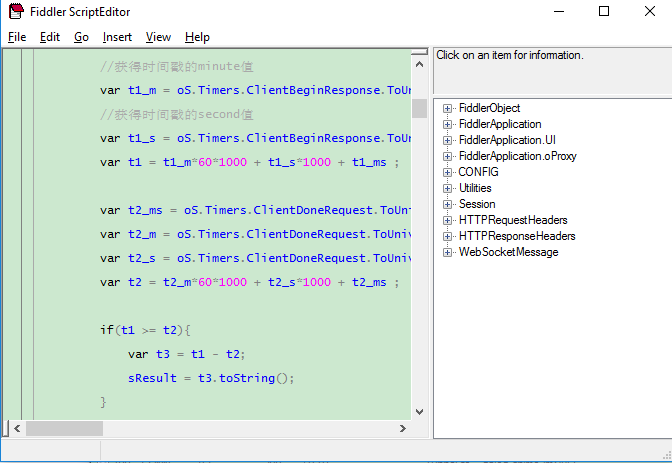The image size is (672, 463).
Task: Expand the FiddlerApplication.UI node
Action: click(447, 141)
